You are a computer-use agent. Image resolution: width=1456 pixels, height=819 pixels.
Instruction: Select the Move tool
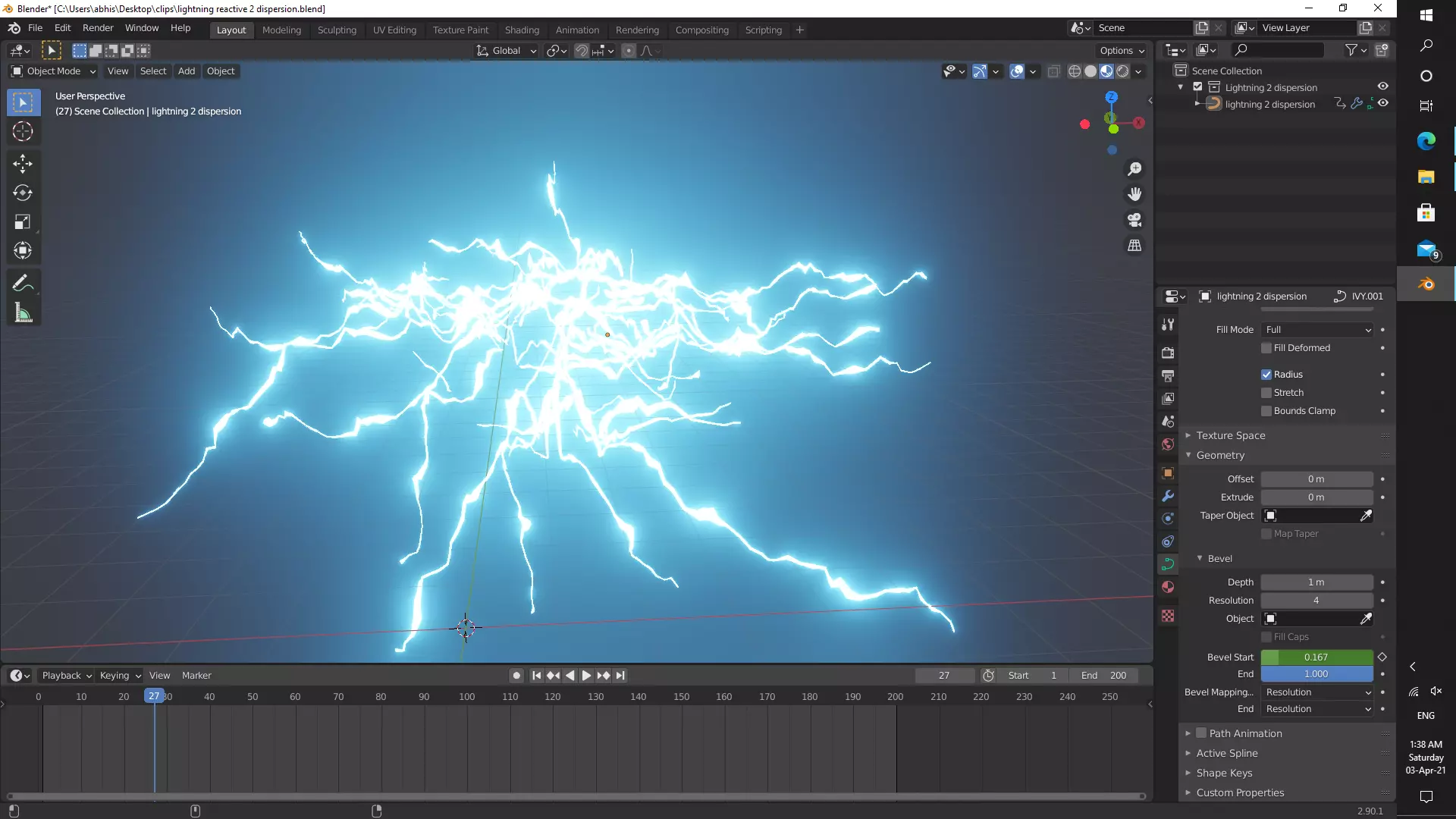(x=23, y=163)
